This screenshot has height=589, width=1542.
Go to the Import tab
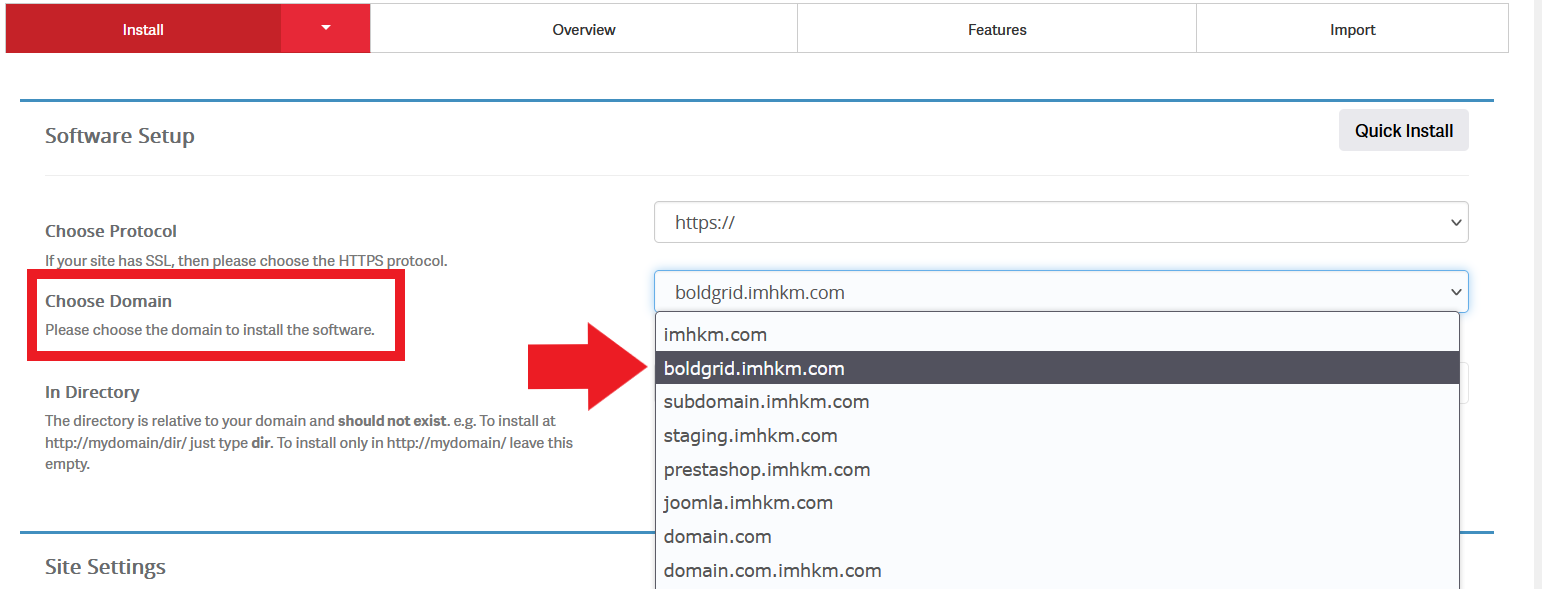coord(1352,29)
